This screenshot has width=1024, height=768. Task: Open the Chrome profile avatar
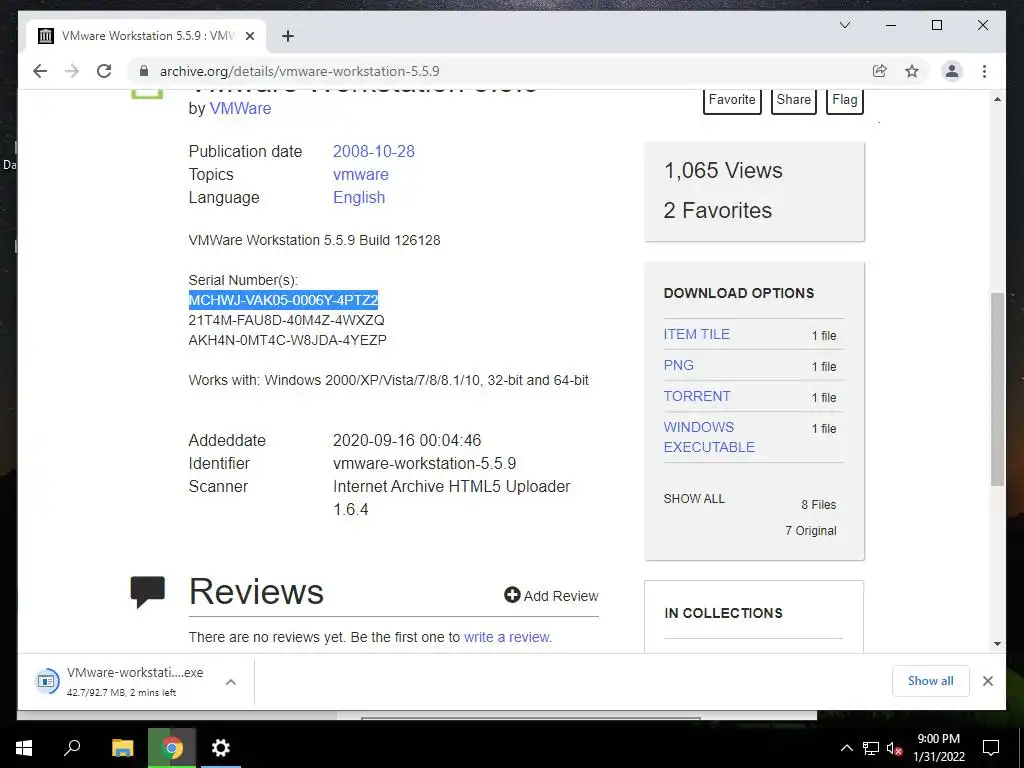click(952, 71)
